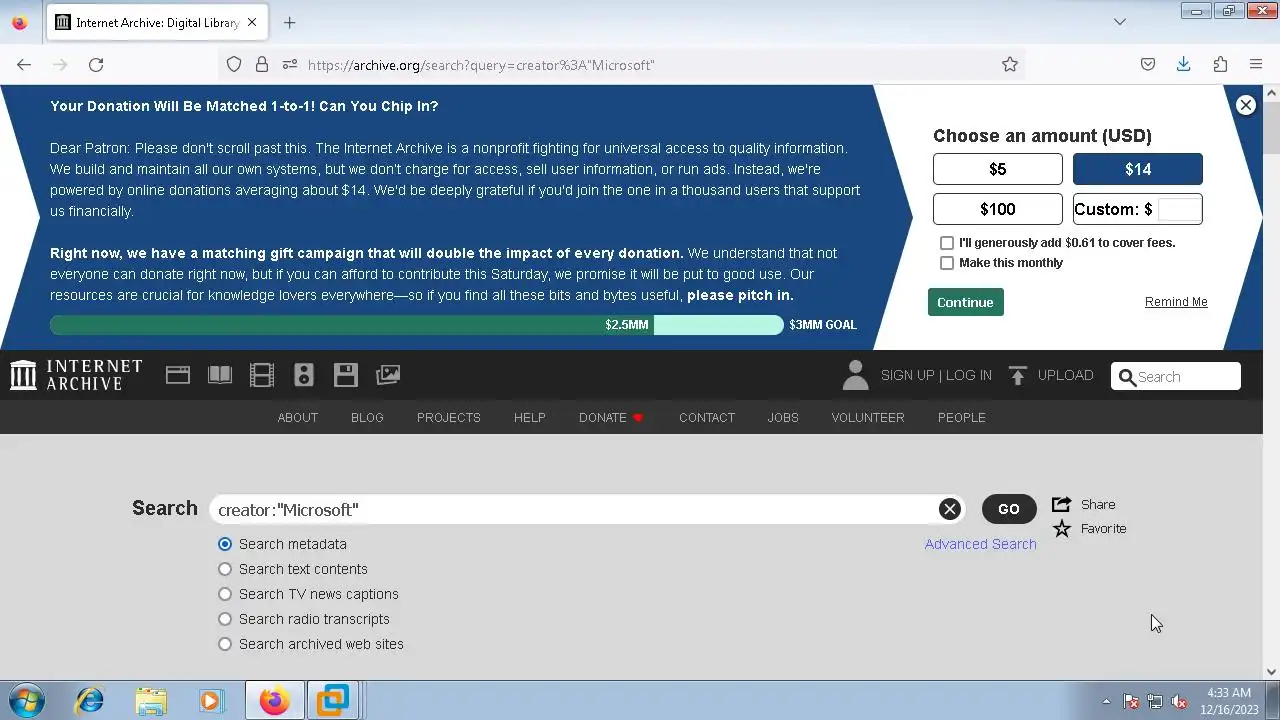Click the GO search button
The width and height of the screenshot is (1280, 720).
[x=1009, y=509]
